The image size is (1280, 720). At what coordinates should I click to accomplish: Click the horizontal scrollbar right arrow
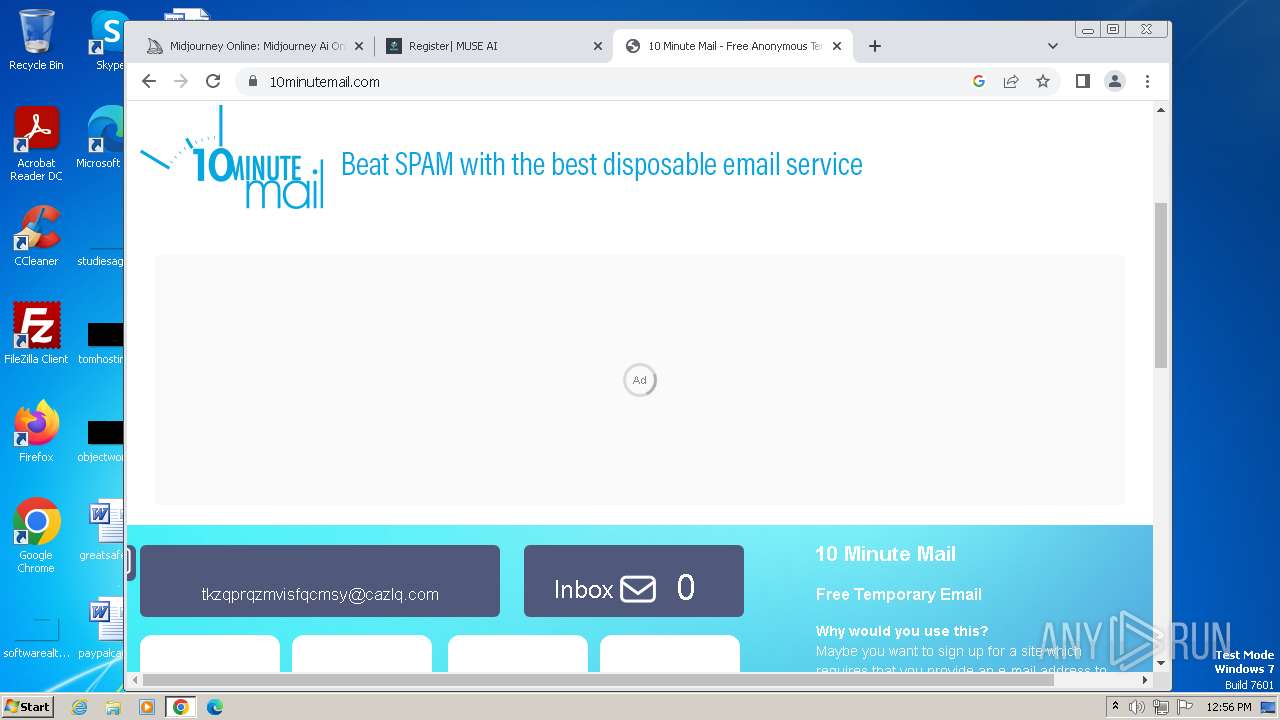pyautogui.click(x=1145, y=680)
